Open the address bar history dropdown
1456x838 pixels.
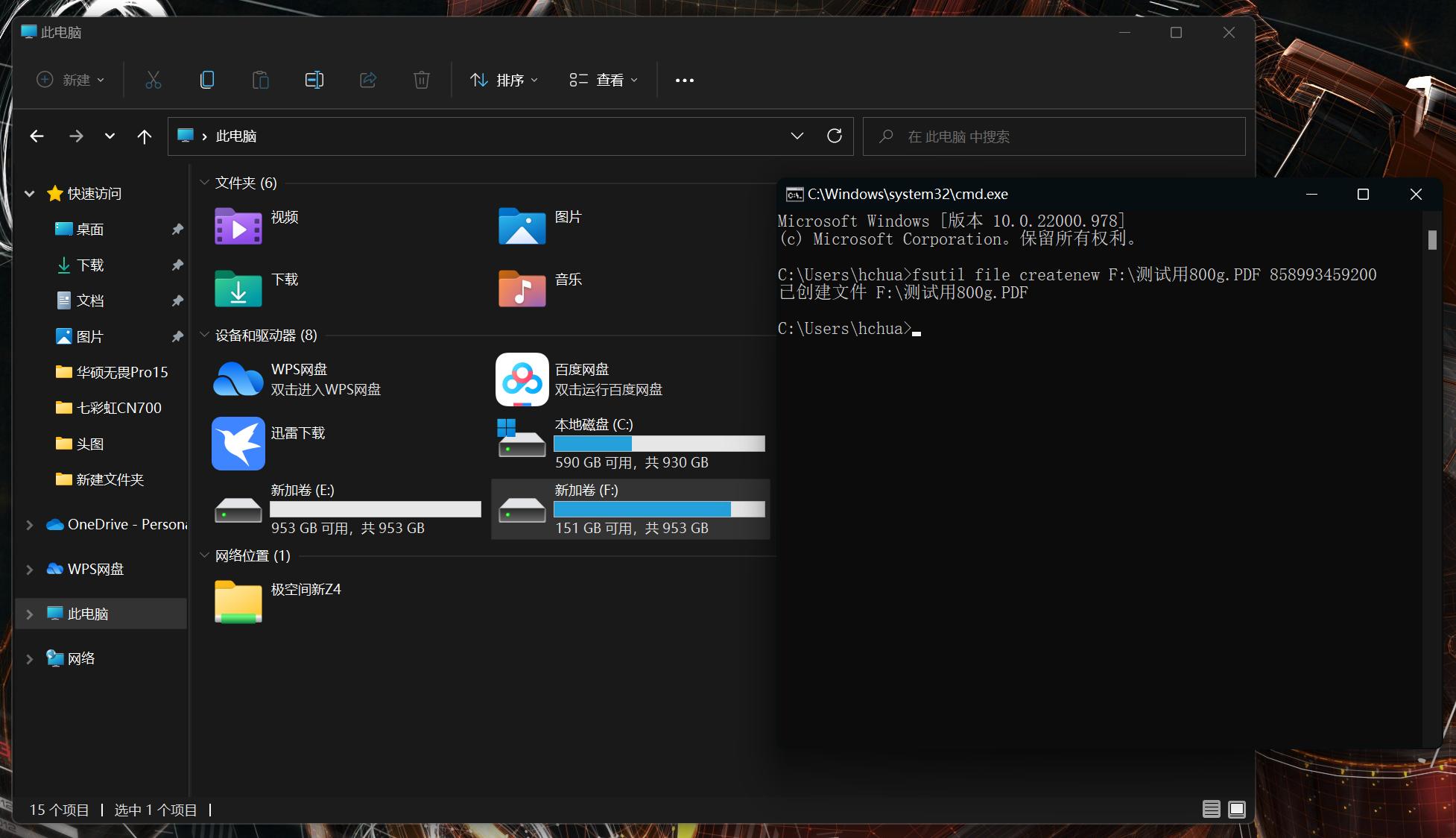tap(797, 136)
